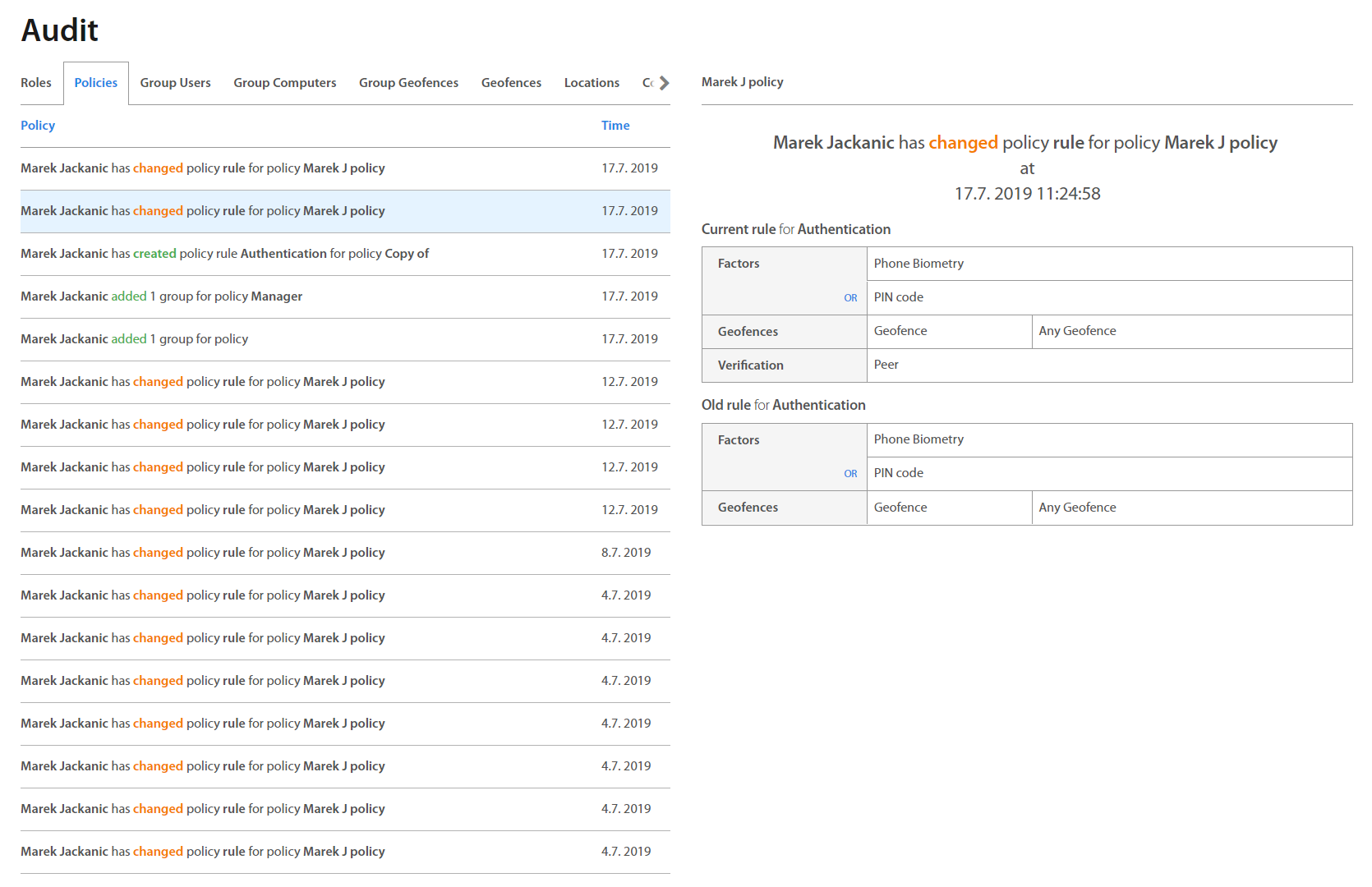Screen dimensions: 1372x887
Task: Switch to the Group Users tab
Action: 175,83
